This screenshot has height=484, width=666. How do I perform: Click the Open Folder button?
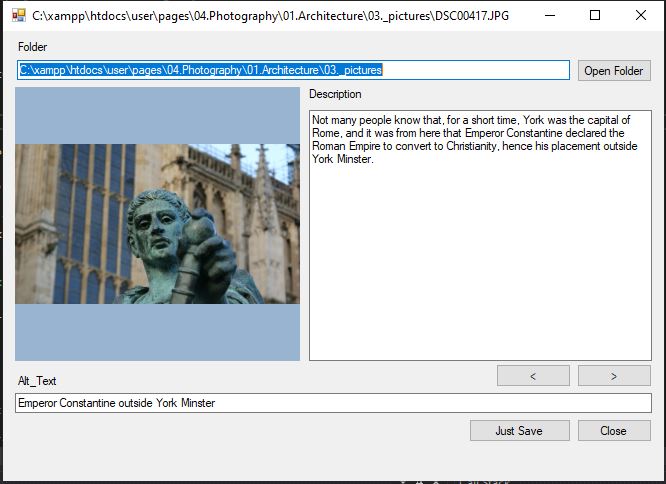614,71
